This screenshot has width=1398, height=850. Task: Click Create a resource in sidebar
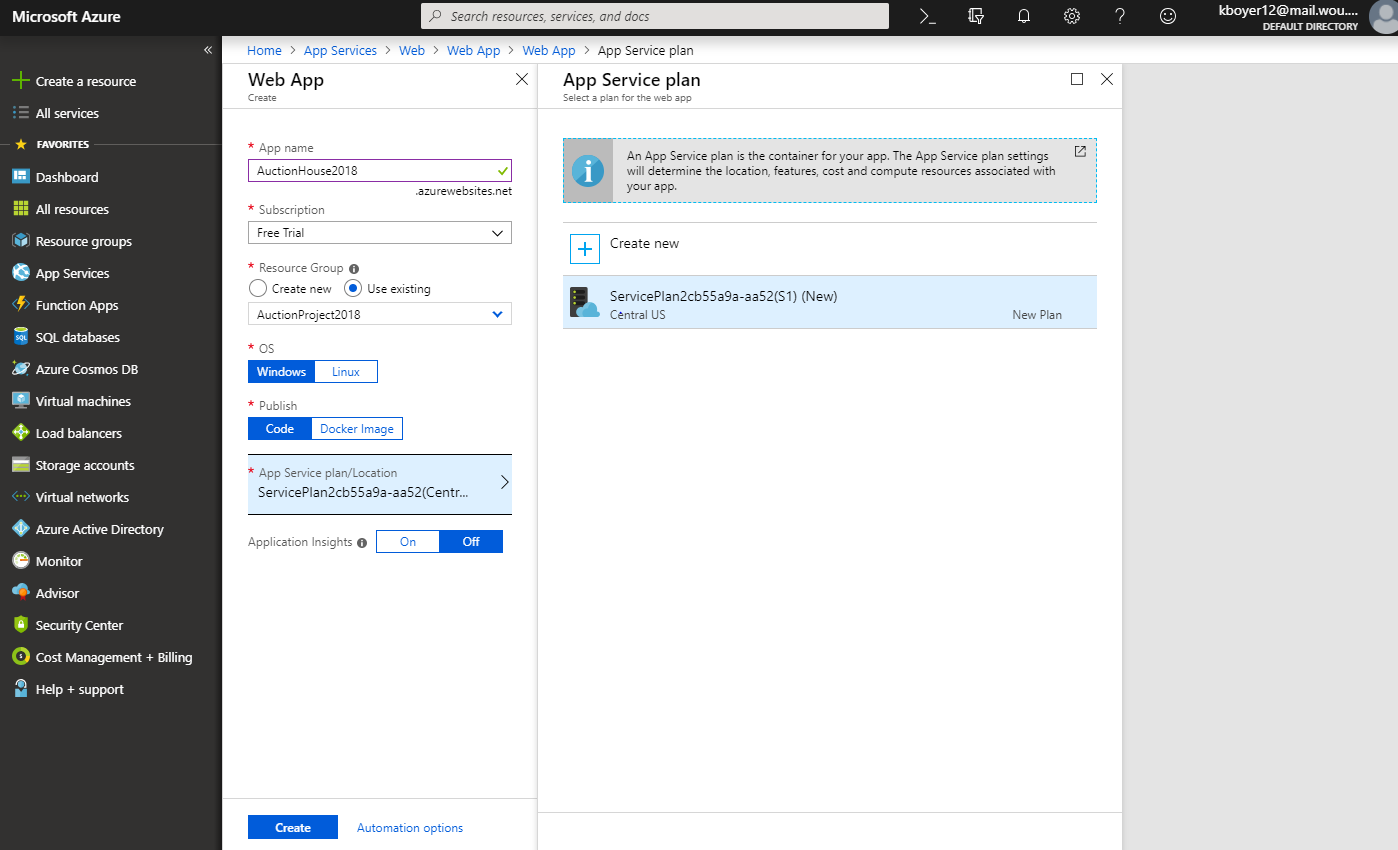(x=86, y=81)
